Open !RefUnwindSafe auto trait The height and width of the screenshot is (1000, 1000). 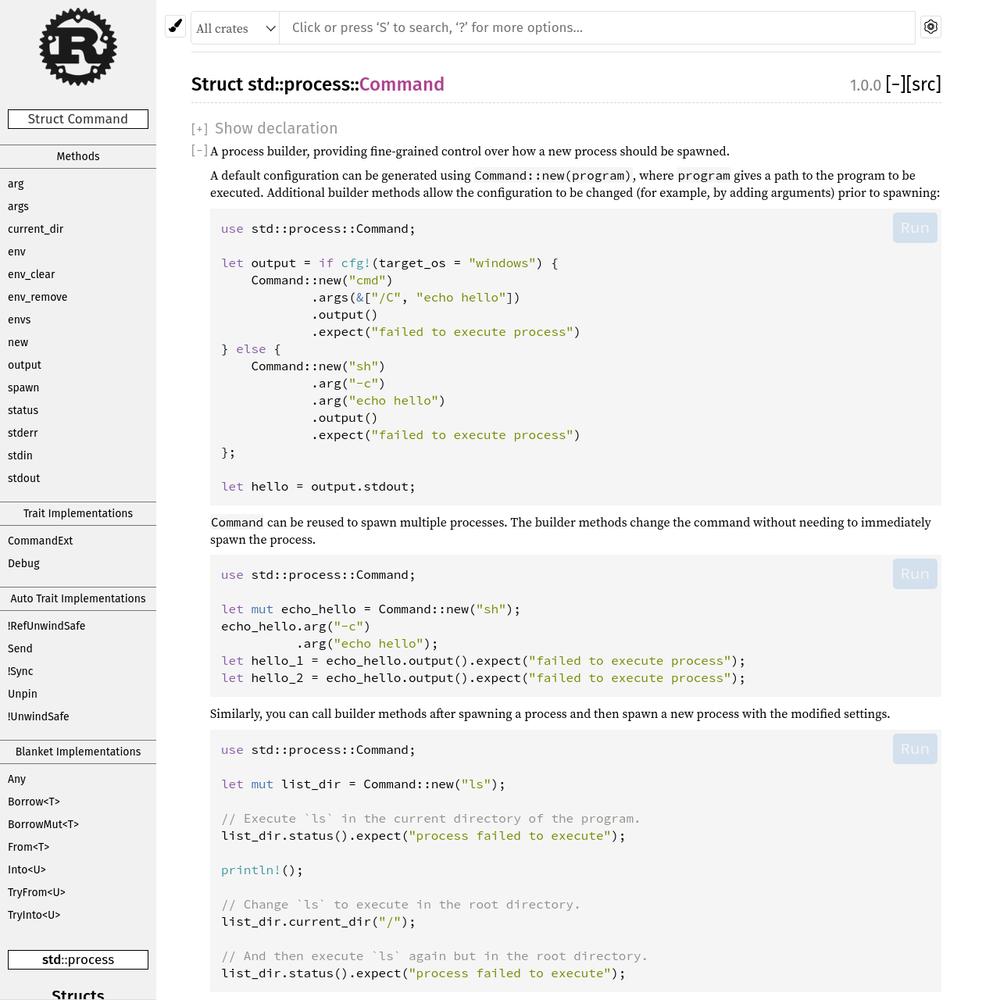(46, 626)
